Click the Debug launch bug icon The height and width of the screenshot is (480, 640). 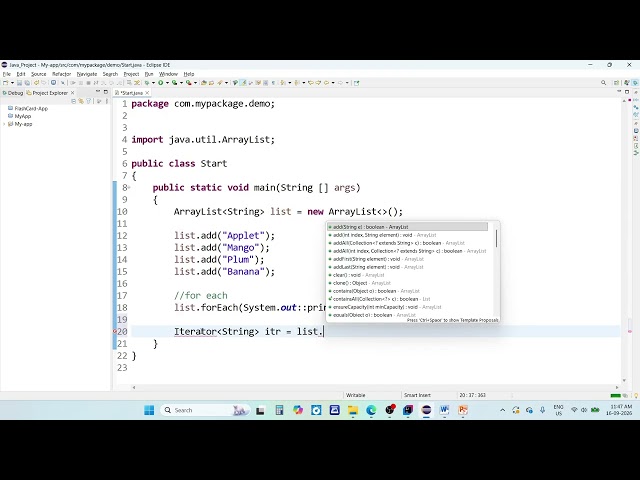pyautogui.click(x=147, y=83)
